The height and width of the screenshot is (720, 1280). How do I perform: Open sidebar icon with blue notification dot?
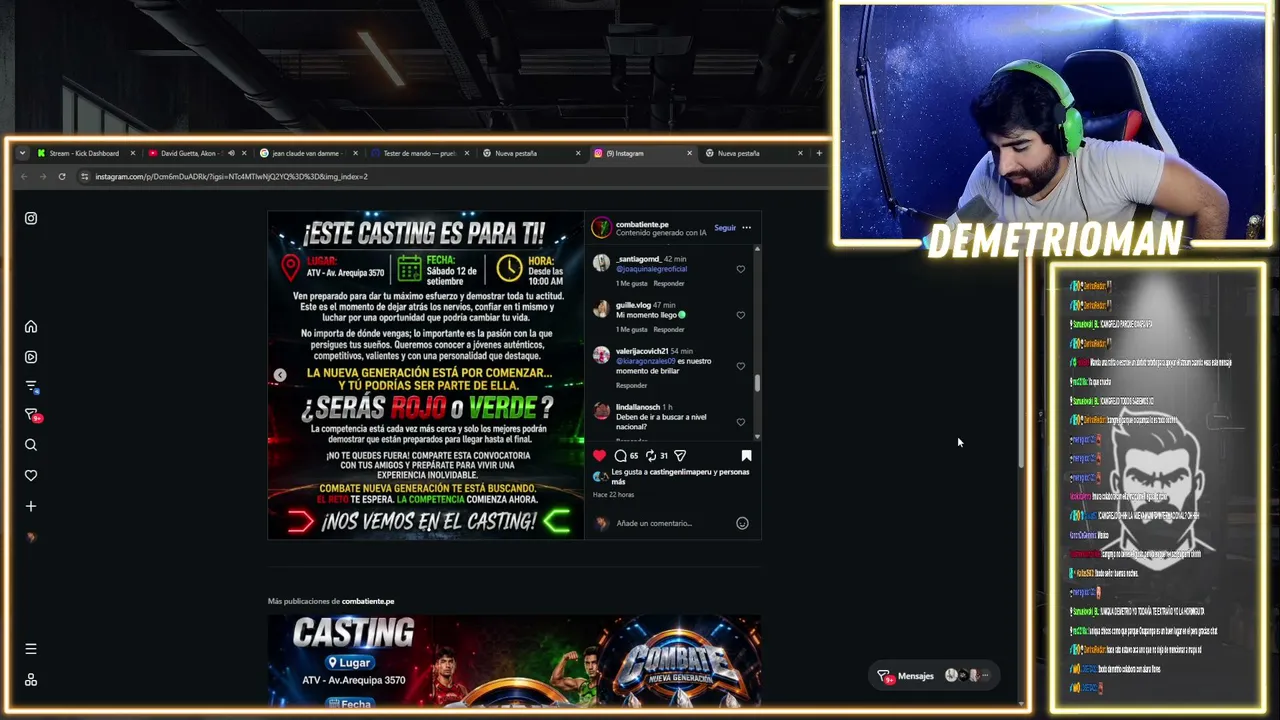coord(31,386)
